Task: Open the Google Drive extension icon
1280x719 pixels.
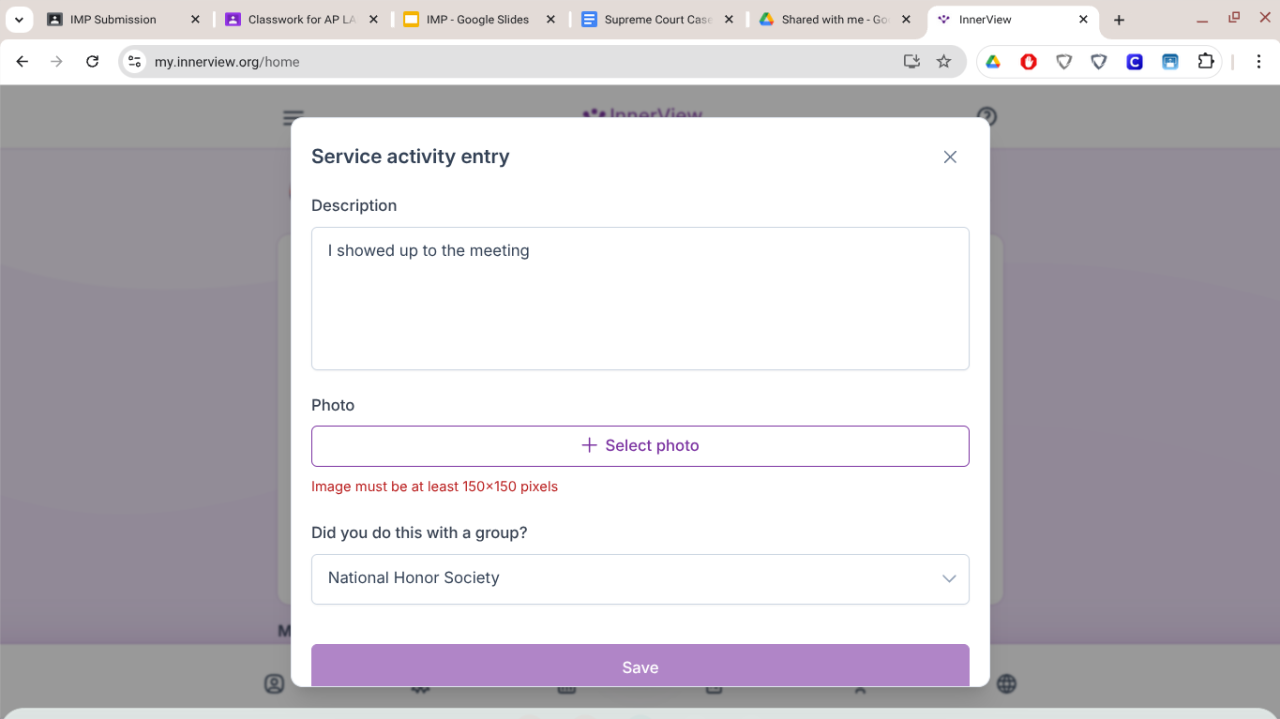Action: [993, 62]
